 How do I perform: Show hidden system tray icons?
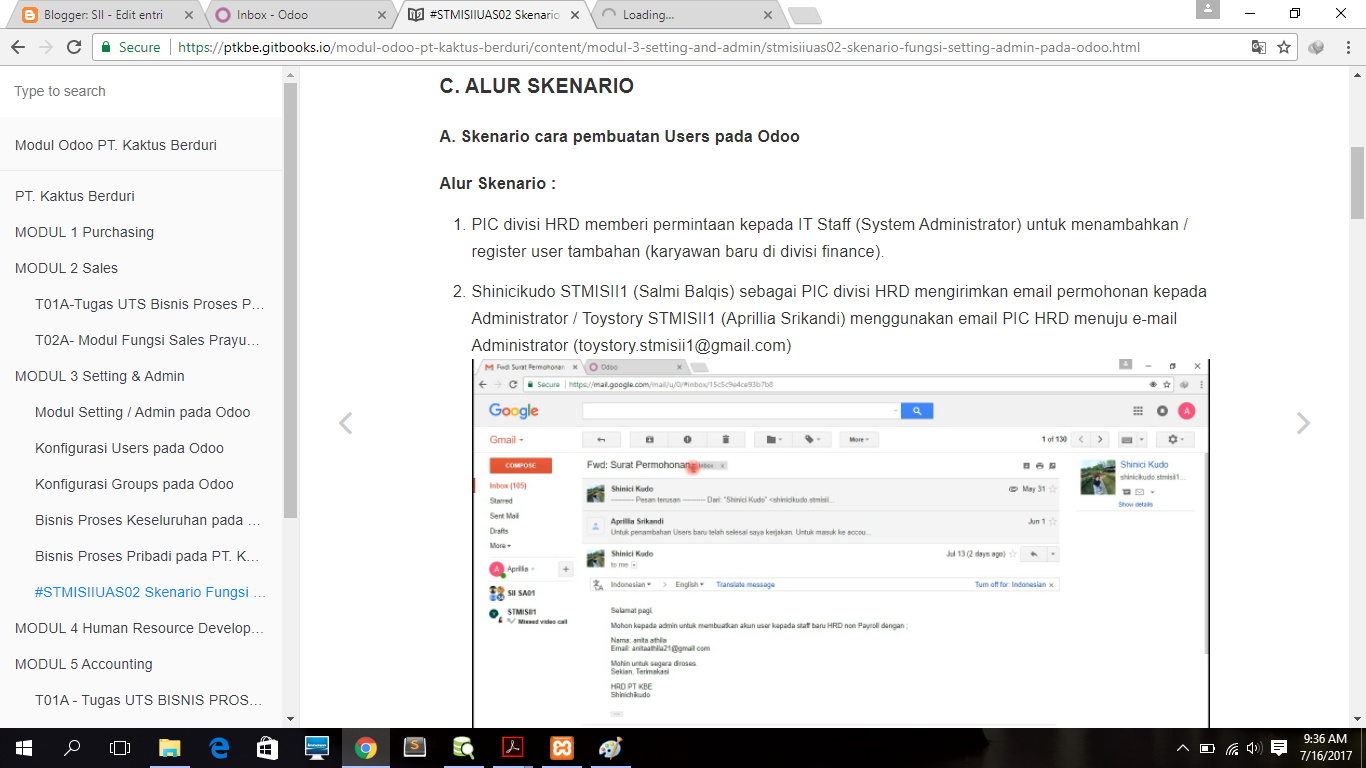(1183, 748)
